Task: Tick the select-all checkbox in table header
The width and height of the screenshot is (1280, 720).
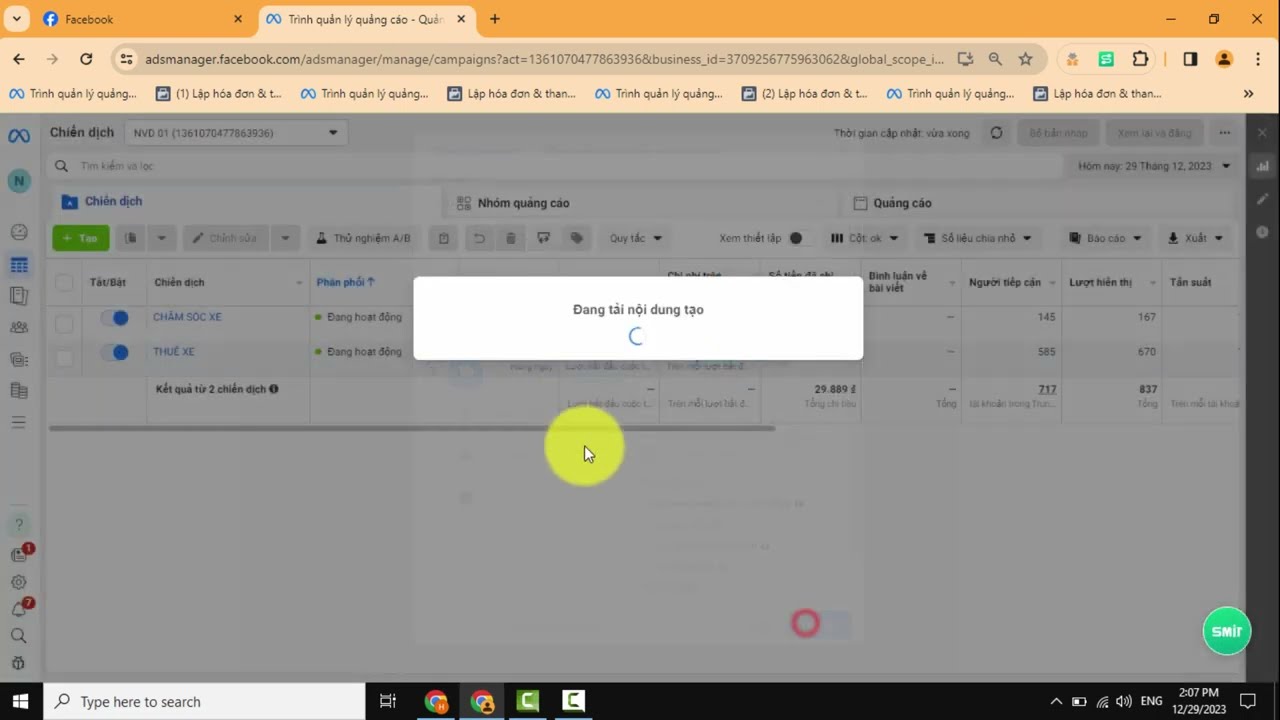Action: 64,283
